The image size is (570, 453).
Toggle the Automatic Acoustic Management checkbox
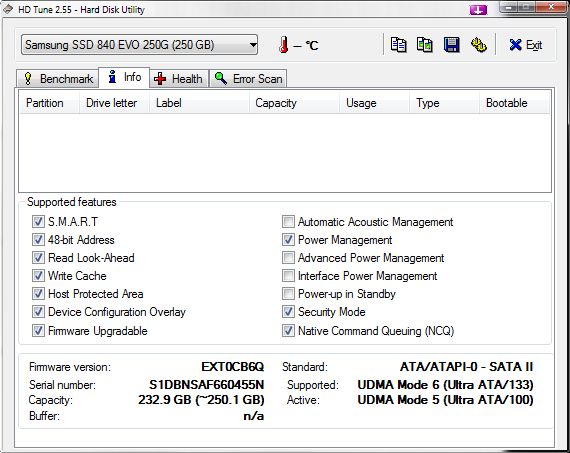point(288,221)
